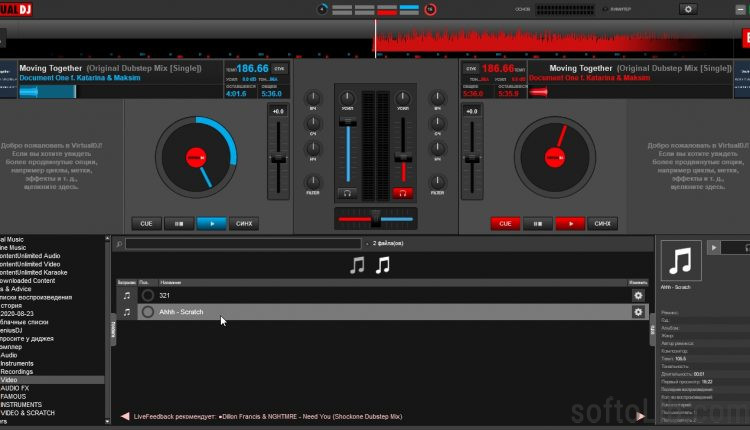750x430 pixels.
Task: Click left deck high EQ knob (ВЧ)
Action: tap(313, 98)
